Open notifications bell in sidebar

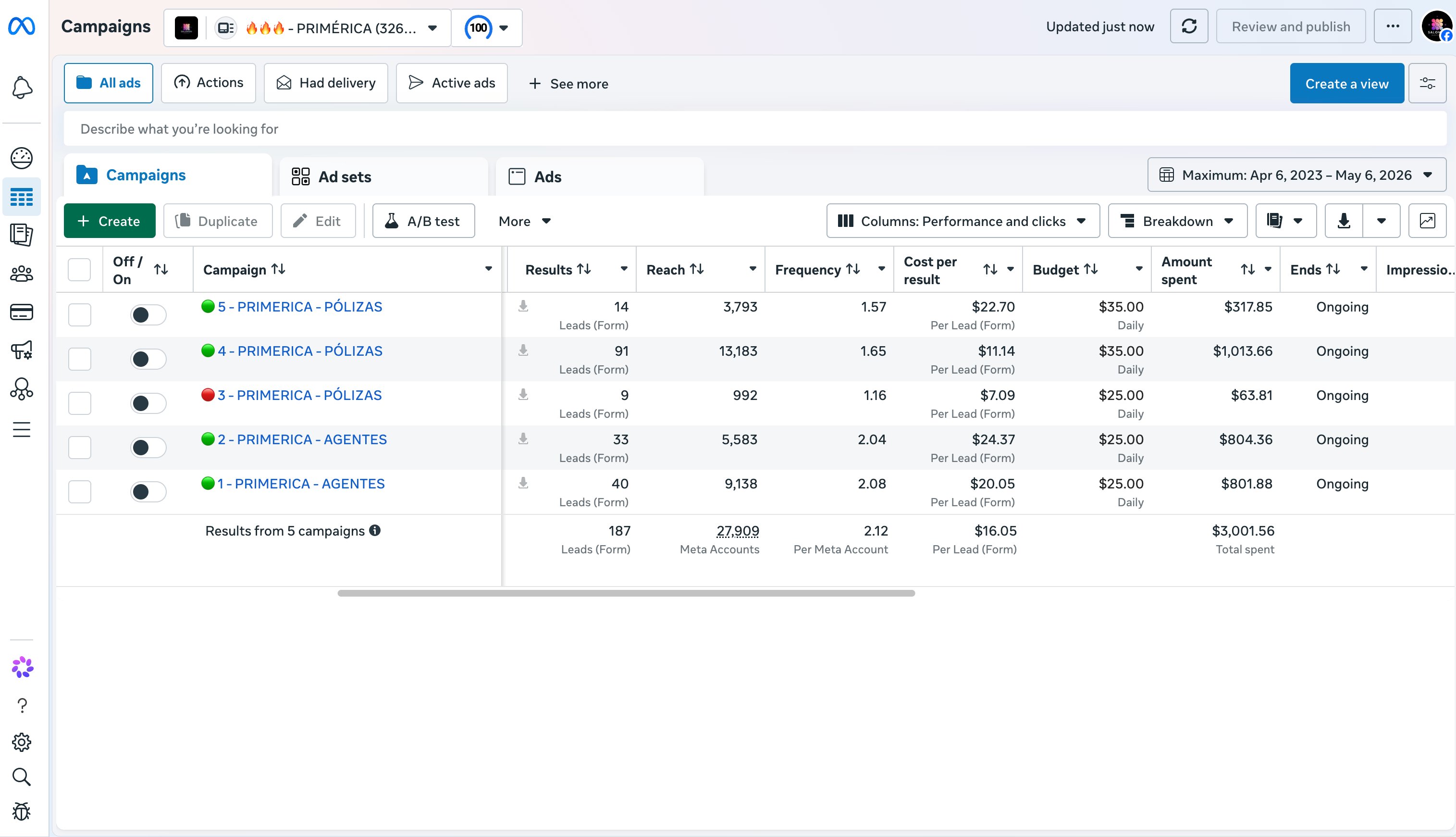(22, 87)
